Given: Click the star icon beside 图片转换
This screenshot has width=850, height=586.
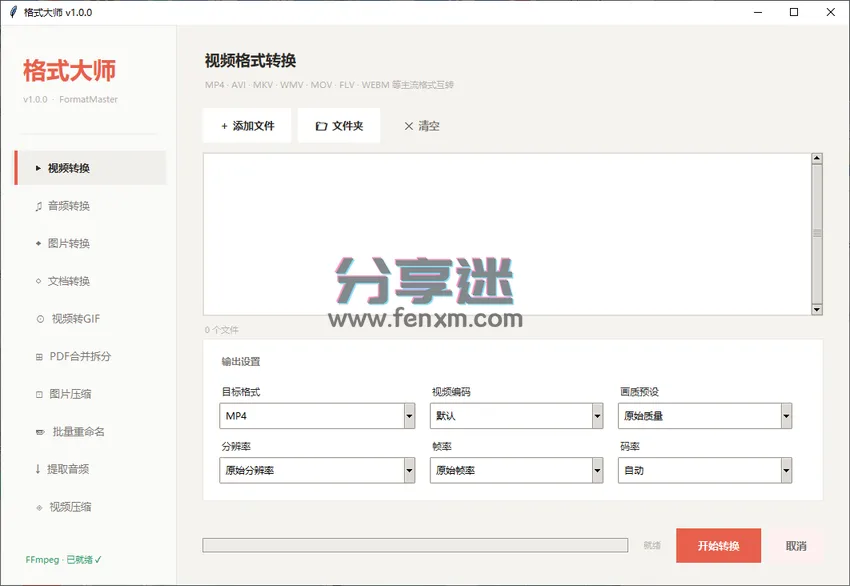Looking at the screenshot, I should point(38,243).
